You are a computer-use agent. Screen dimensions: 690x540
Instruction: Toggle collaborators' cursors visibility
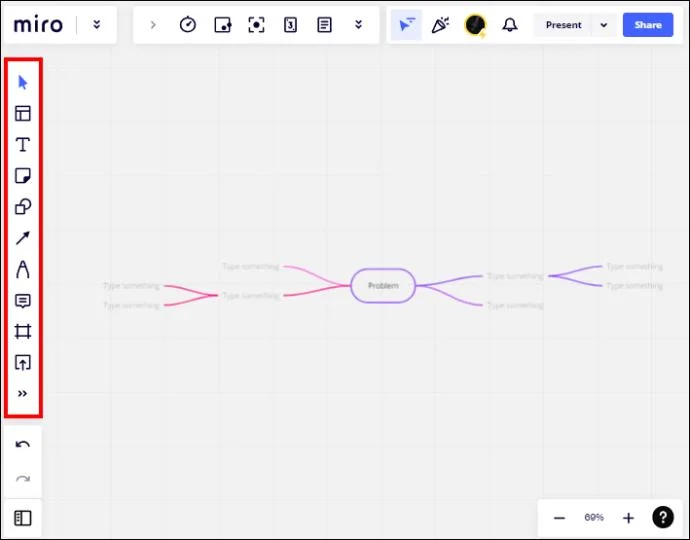click(x=406, y=25)
